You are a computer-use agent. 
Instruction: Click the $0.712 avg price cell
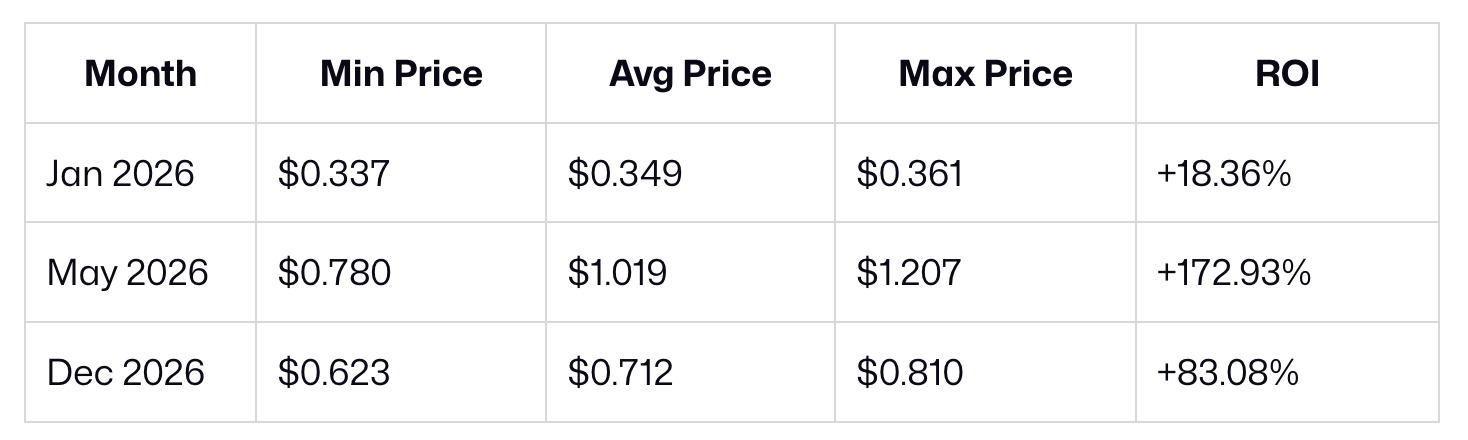[620, 373]
